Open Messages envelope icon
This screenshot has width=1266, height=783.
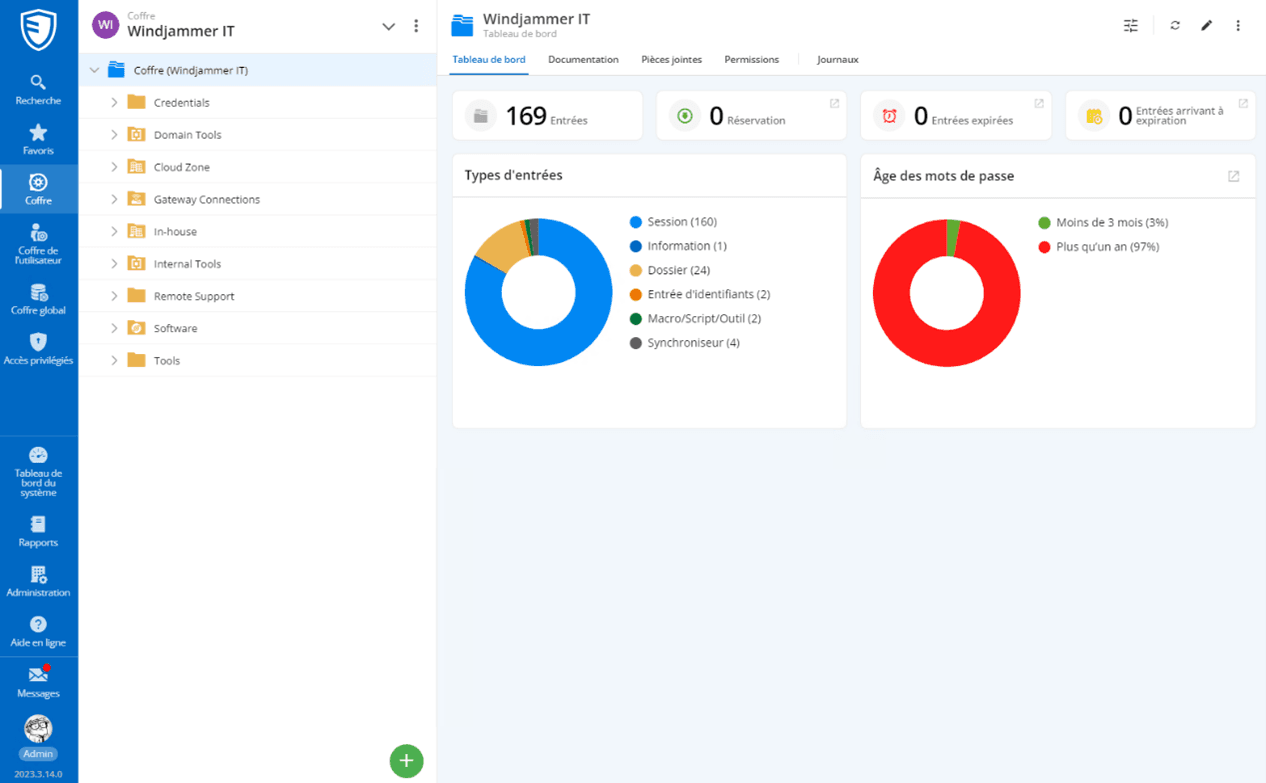[38, 682]
